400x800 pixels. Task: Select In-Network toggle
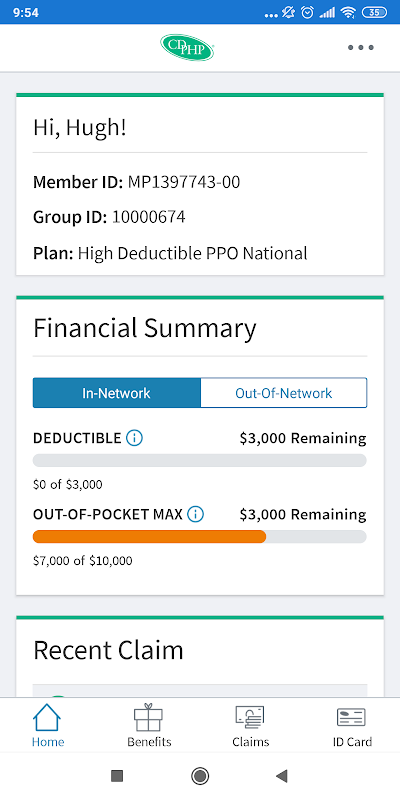(x=116, y=393)
